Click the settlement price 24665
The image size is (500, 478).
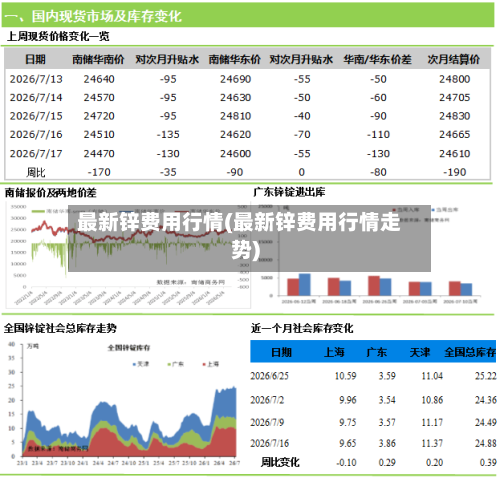coord(455,134)
